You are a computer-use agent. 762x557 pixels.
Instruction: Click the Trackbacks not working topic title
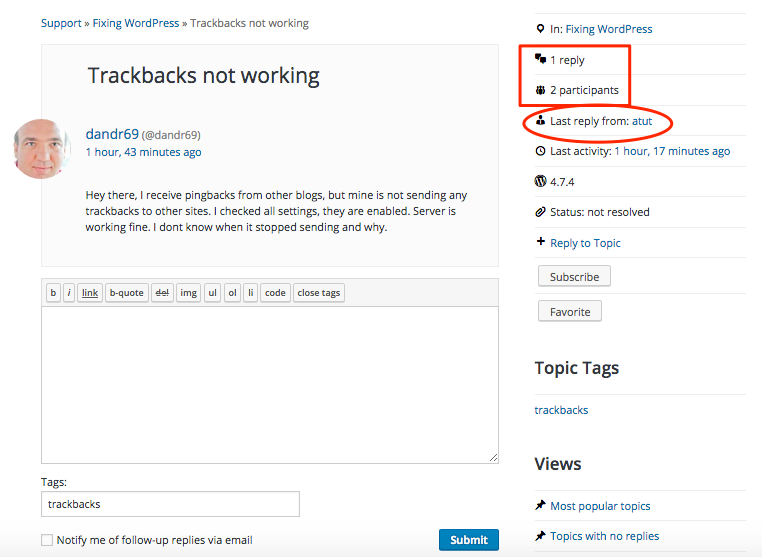203,76
